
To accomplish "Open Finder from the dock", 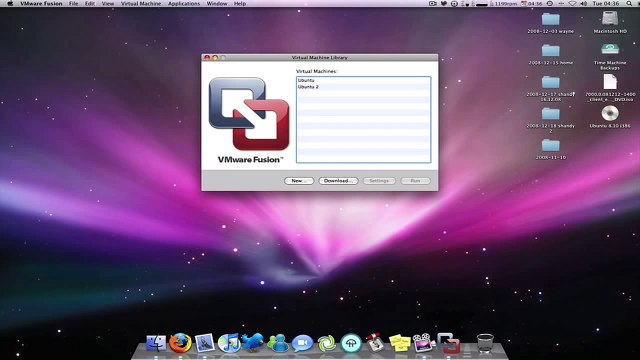I will (156, 343).
